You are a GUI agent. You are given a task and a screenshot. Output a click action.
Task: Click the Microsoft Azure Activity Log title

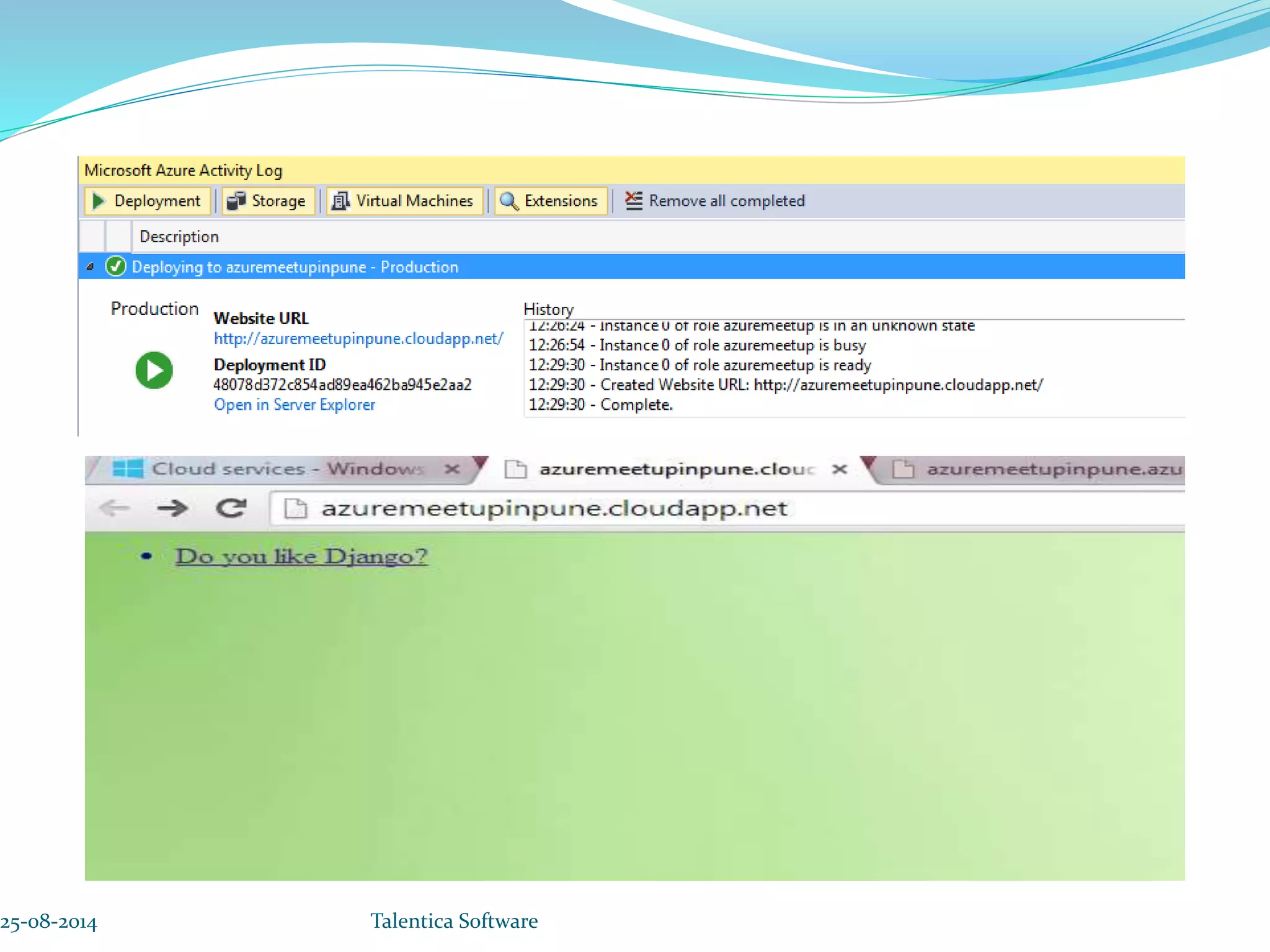(183, 170)
